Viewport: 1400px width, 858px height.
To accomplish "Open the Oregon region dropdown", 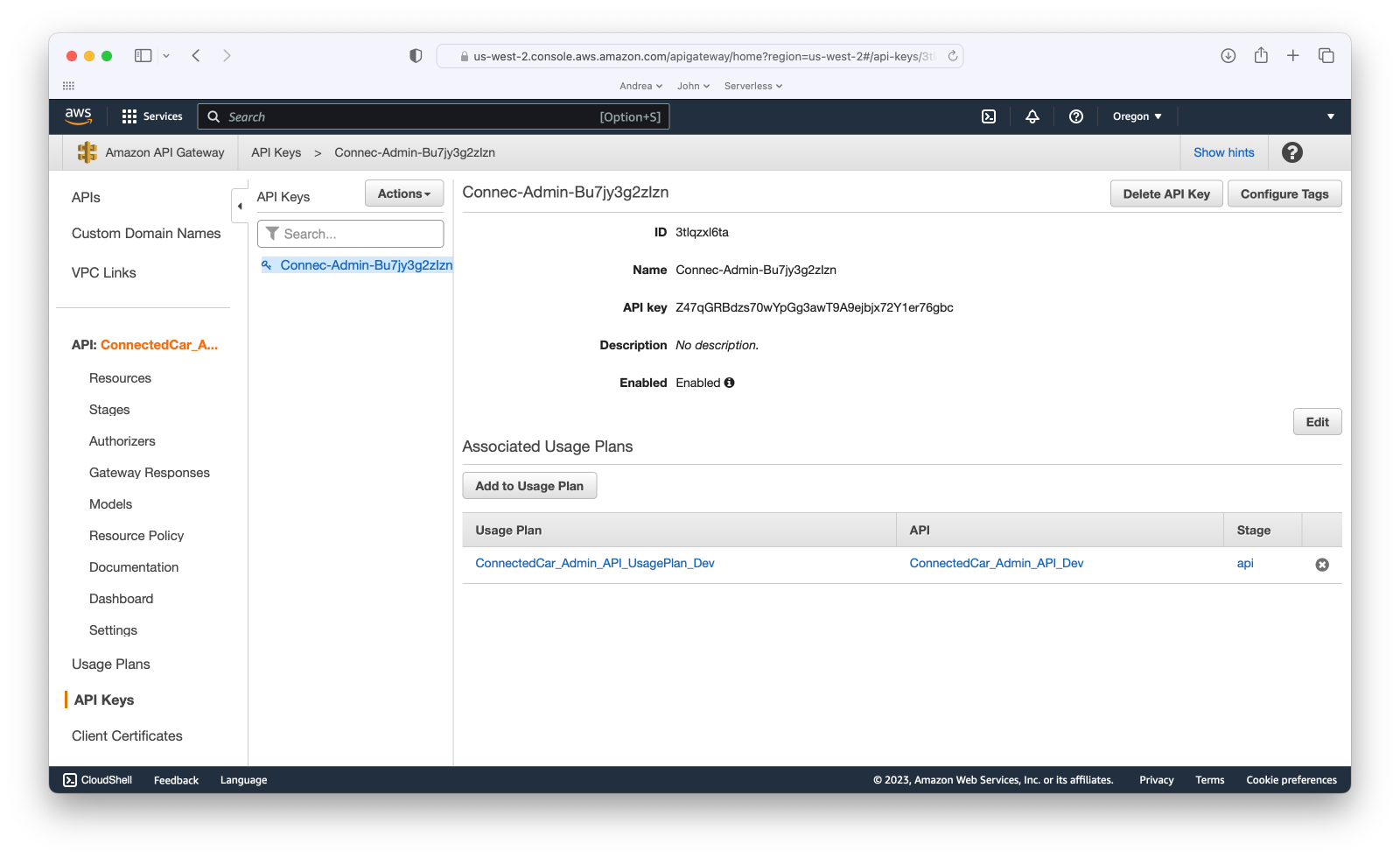I will click(1137, 116).
